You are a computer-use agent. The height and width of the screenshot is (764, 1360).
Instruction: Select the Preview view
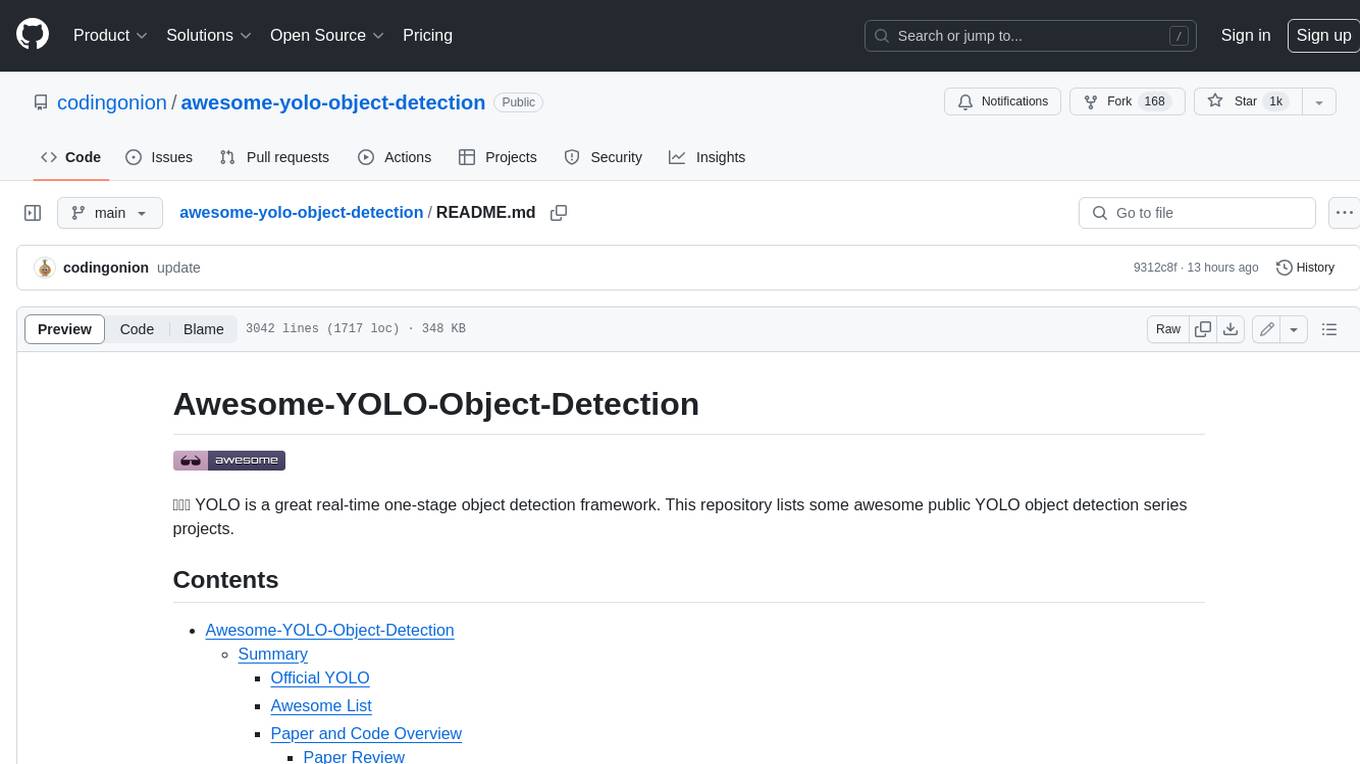click(65, 329)
